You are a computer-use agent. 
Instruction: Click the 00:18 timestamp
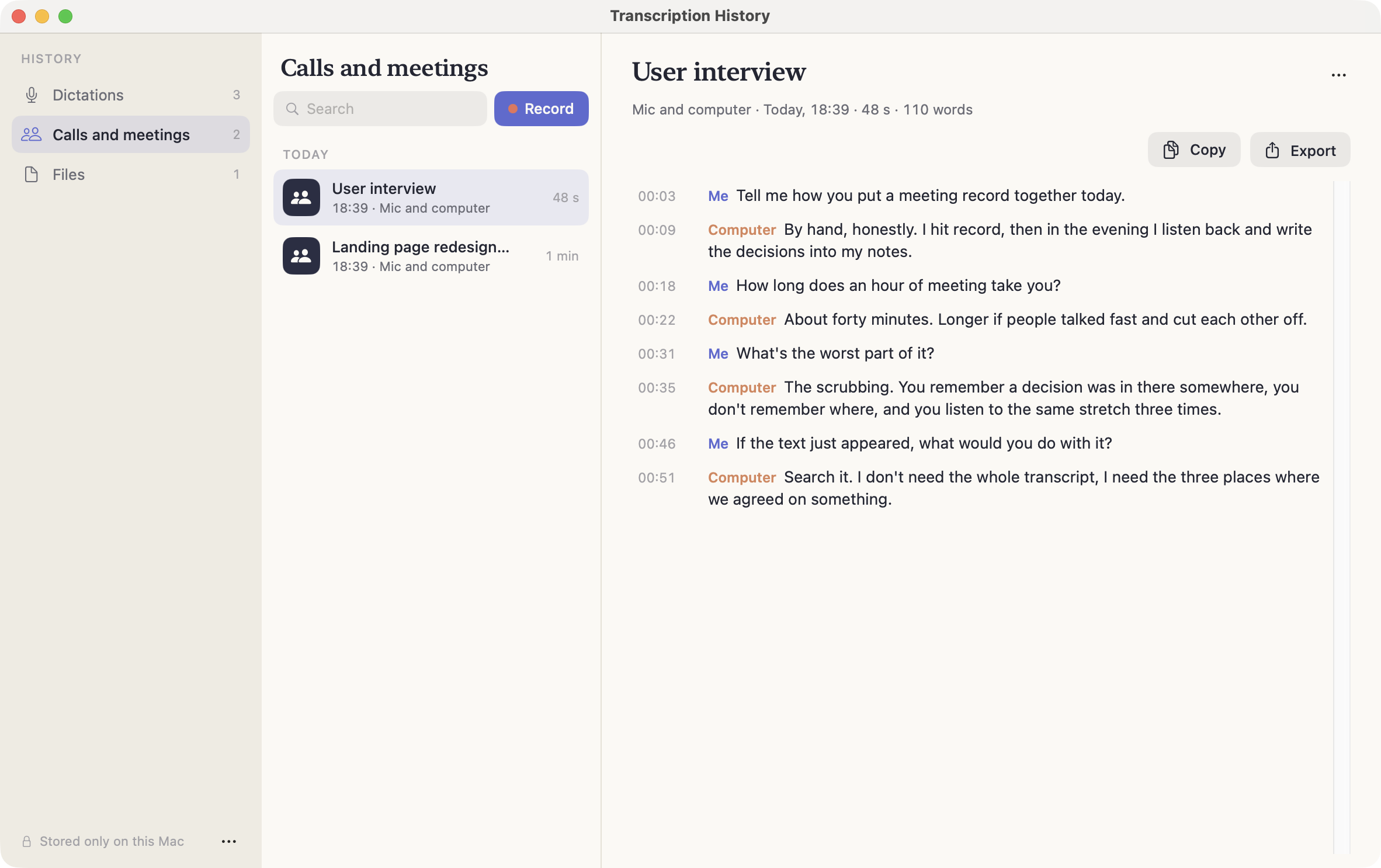pos(657,286)
